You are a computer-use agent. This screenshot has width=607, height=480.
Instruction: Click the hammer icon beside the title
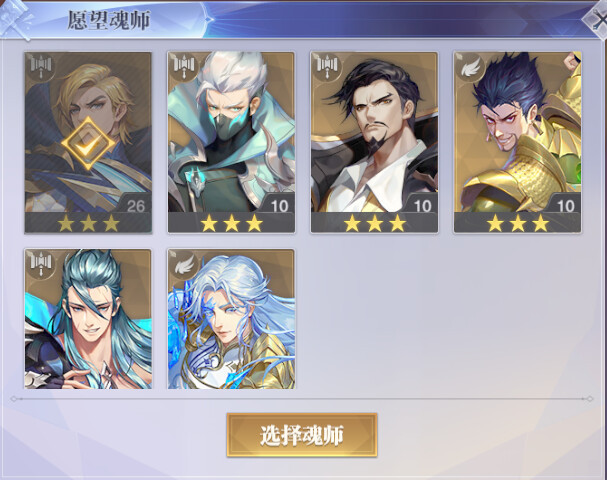(x=15, y=19)
